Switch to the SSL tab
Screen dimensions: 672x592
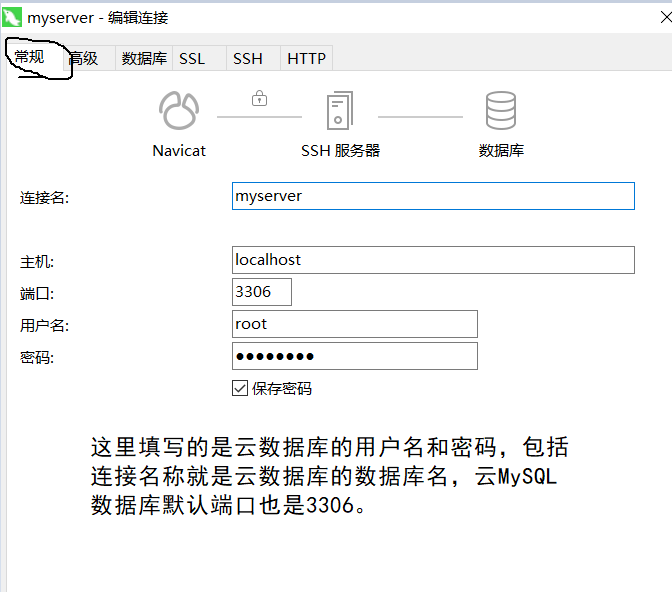click(x=199, y=58)
